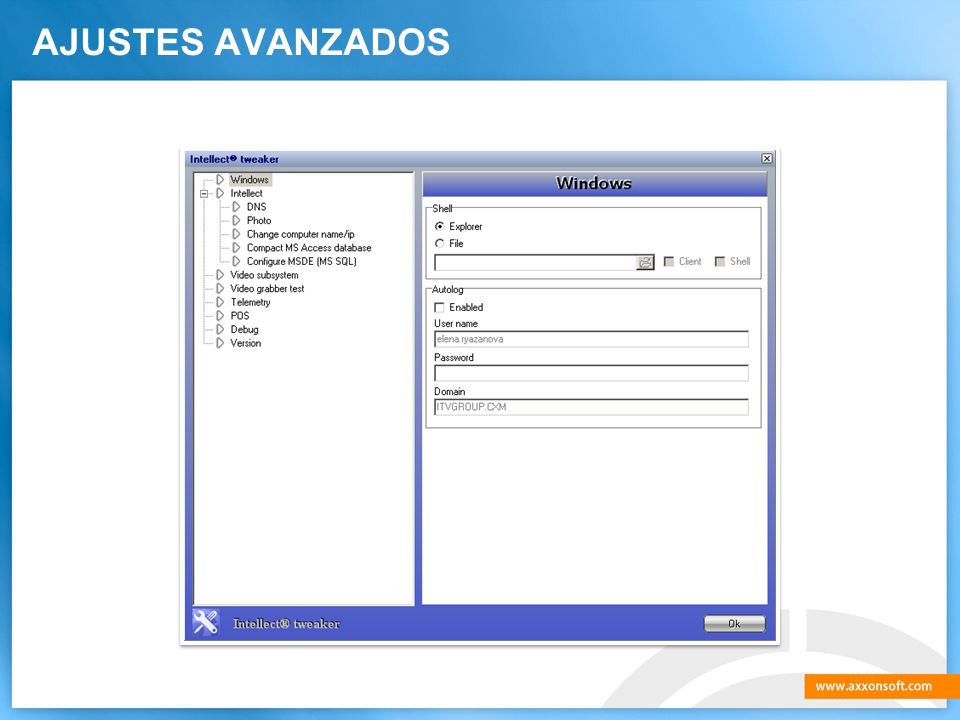Select Windows in the tree

(250, 179)
